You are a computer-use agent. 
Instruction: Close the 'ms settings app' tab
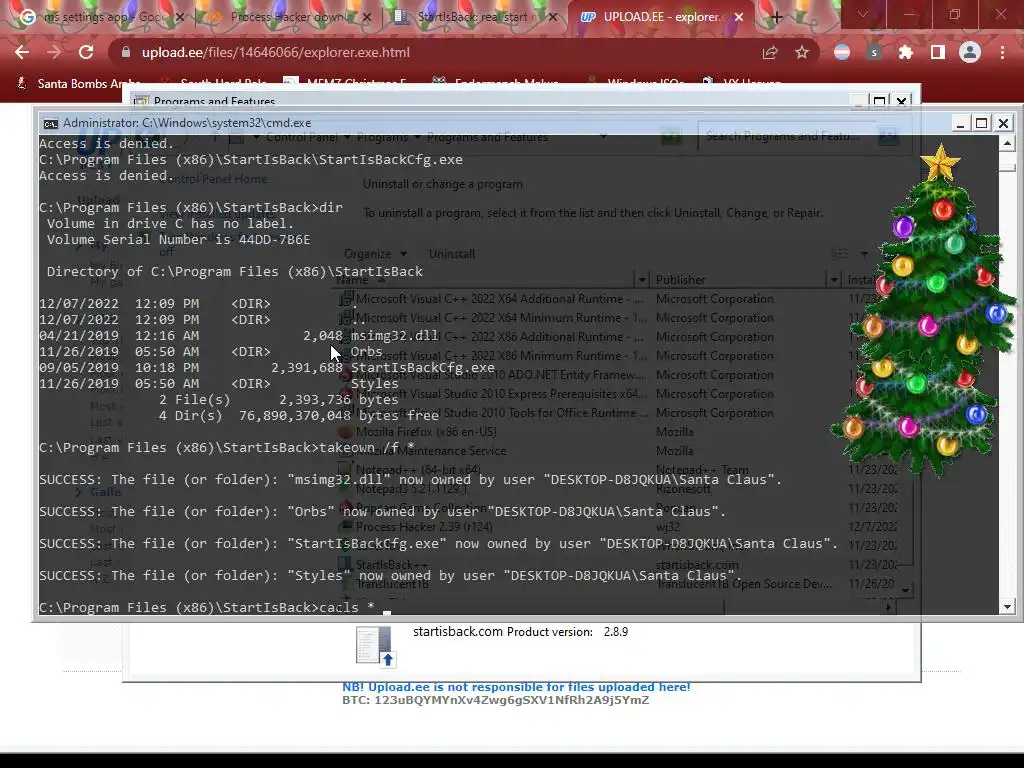[x=180, y=18]
